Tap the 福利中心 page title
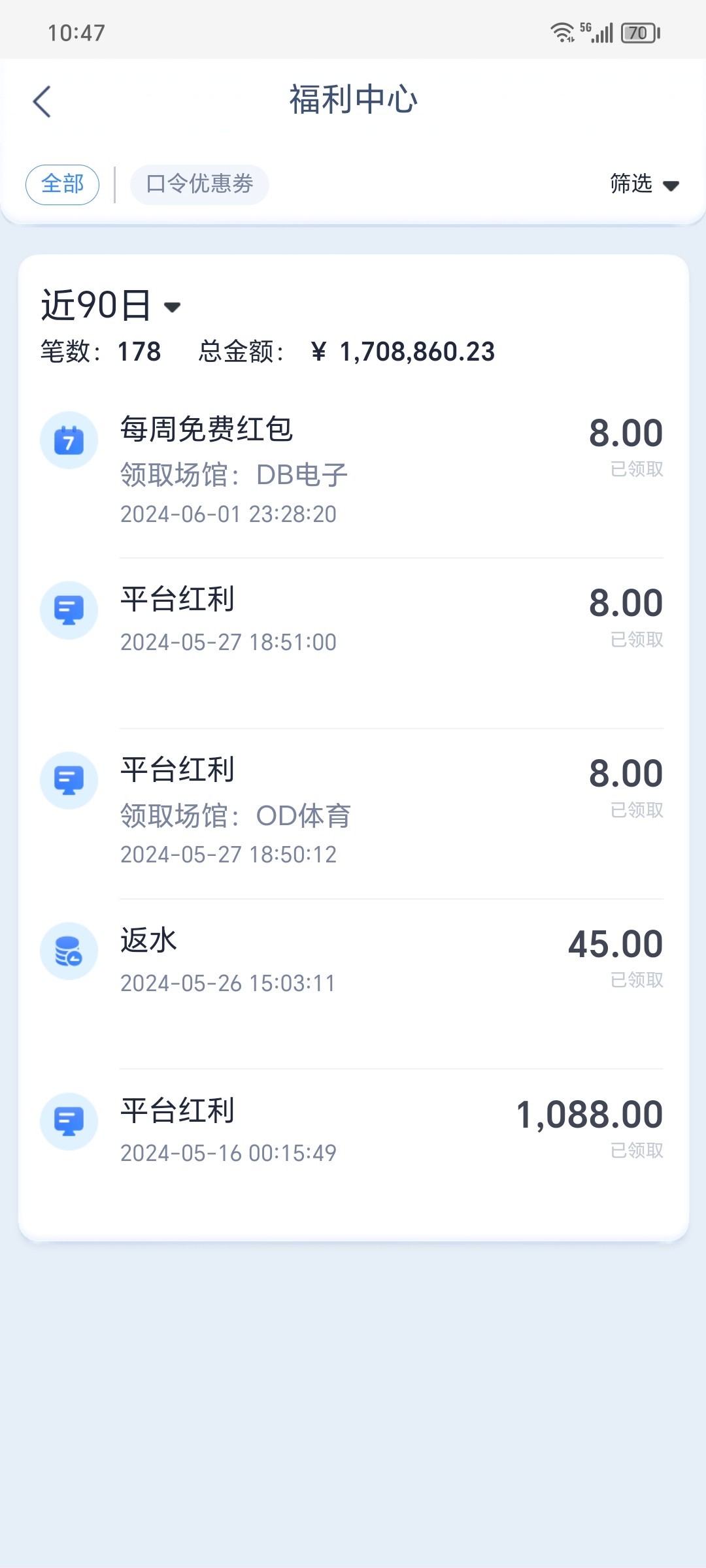 point(353,100)
